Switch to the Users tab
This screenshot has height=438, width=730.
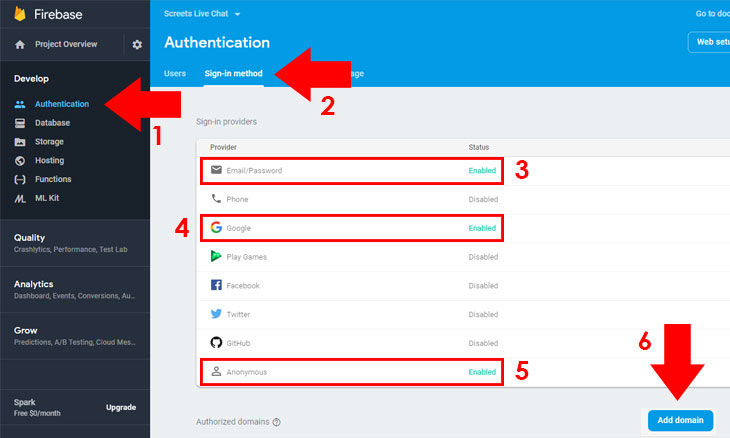[175, 74]
